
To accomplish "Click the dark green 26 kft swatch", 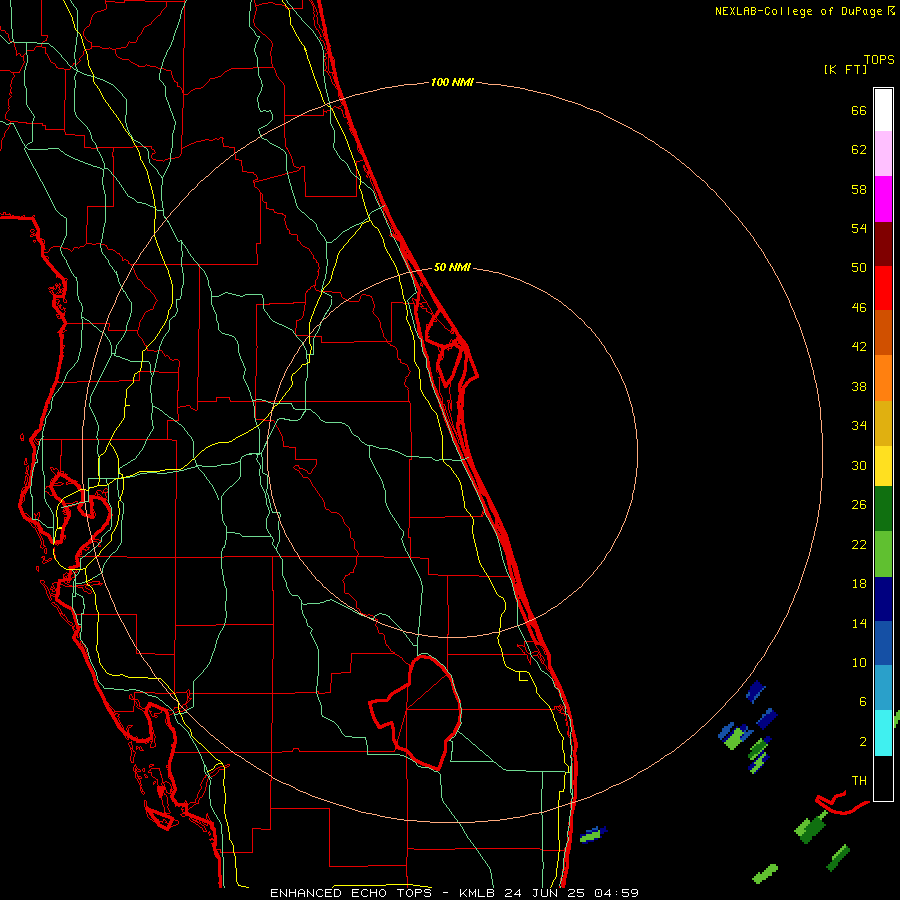I will [x=883, y=509].
